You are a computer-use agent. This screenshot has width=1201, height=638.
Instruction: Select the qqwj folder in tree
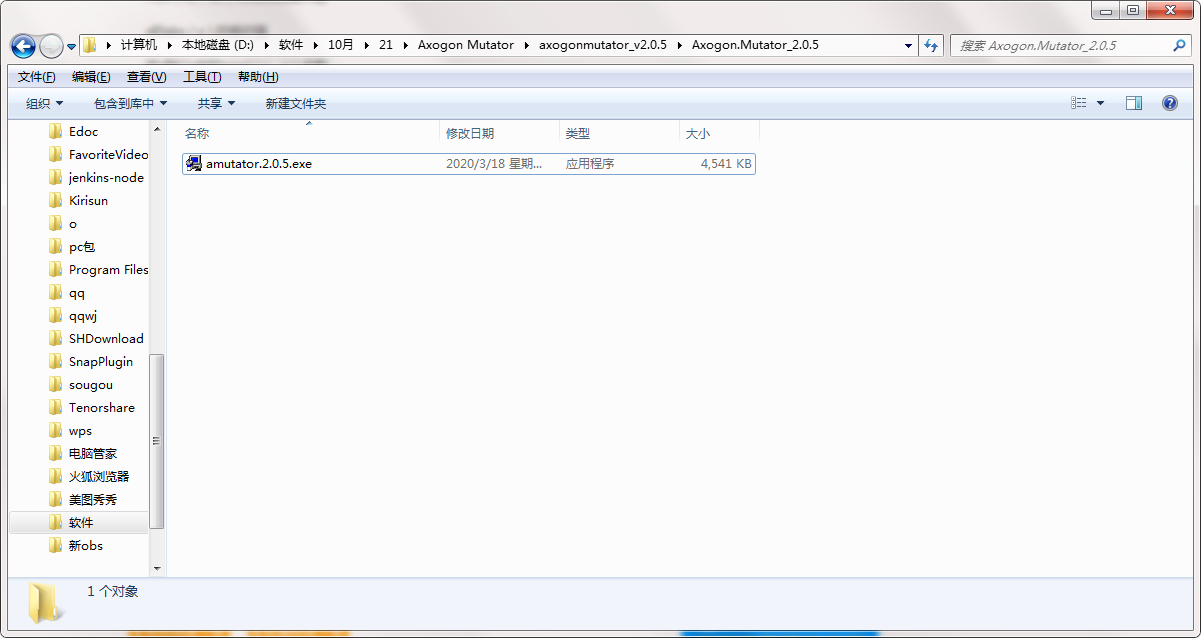click(x=82, y=315)
